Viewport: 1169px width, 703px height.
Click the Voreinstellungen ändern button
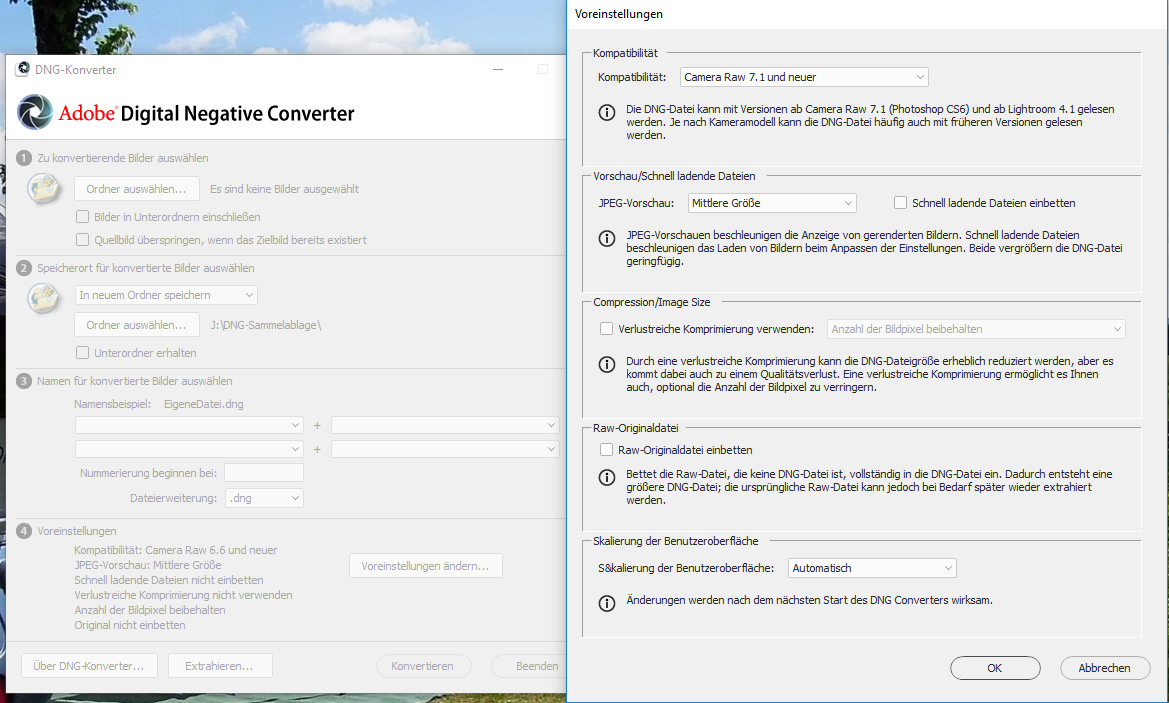[425, 566]
